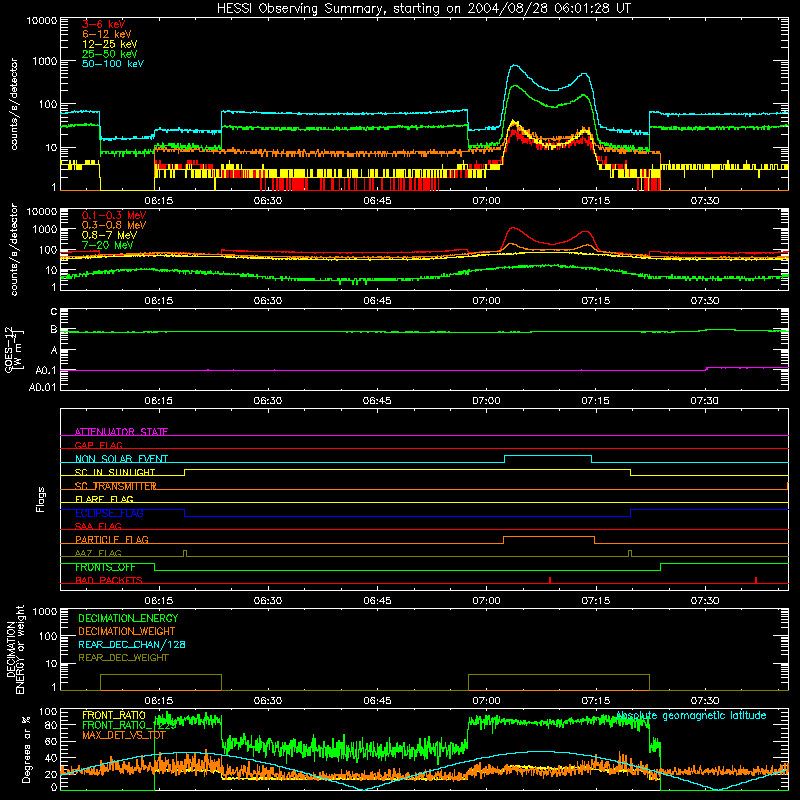Click the HESSI Observing Summary title text

coord(423,8)
